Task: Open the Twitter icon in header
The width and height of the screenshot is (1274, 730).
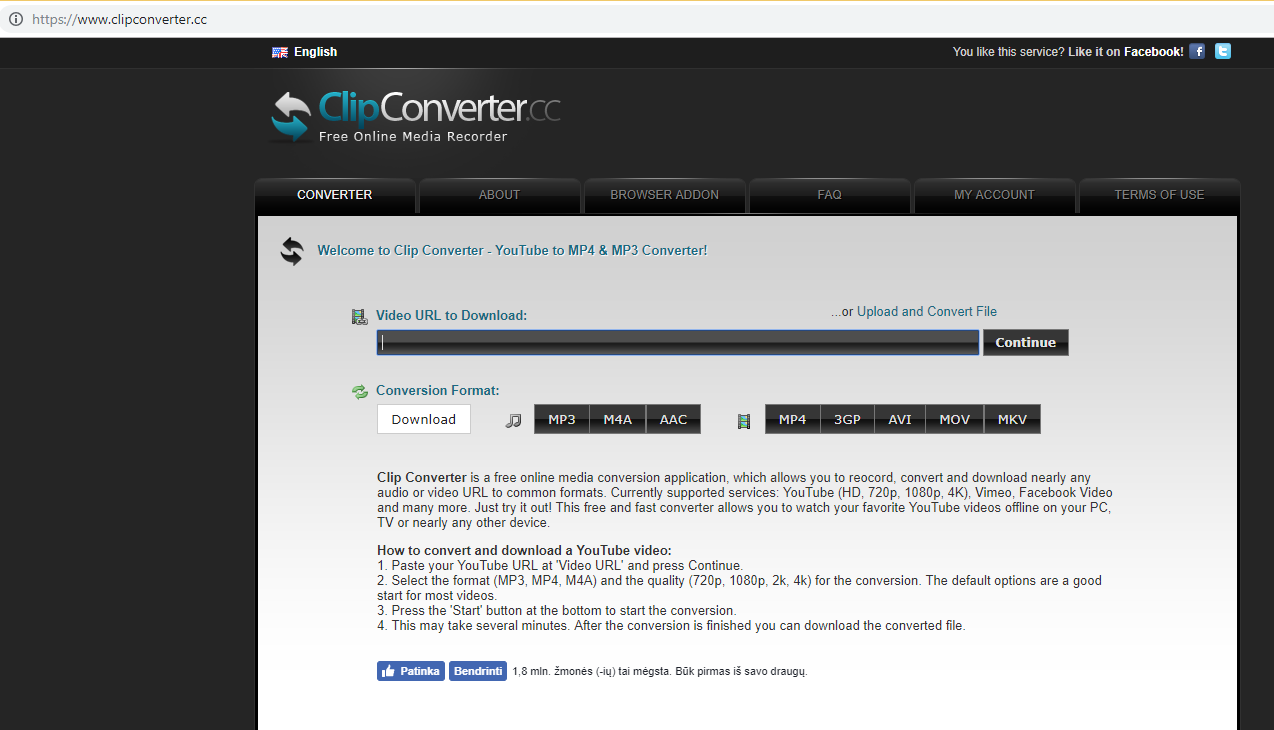Action: coord(1223,51)
